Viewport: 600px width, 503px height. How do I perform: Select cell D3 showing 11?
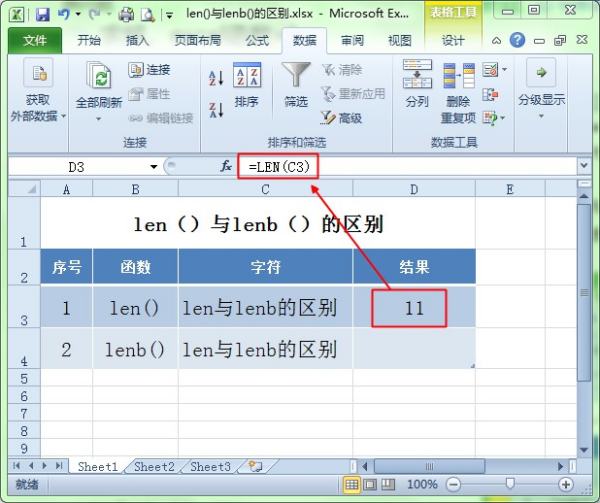point(414,308)
